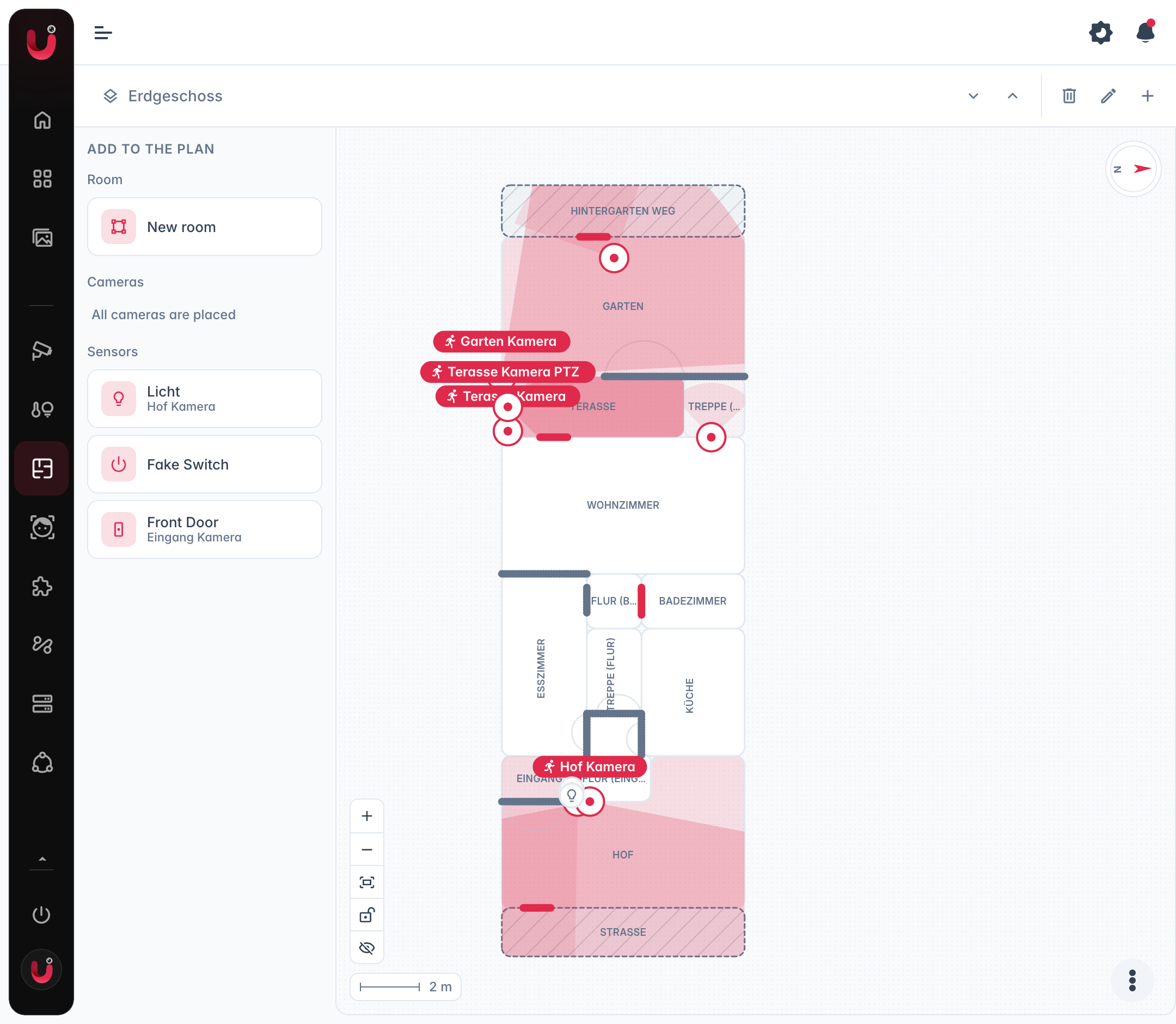The height and width of the screenshot is (1024, 1176).
Task: Select Erdgeschoss floor title
Action: click(x=175, y=96)
